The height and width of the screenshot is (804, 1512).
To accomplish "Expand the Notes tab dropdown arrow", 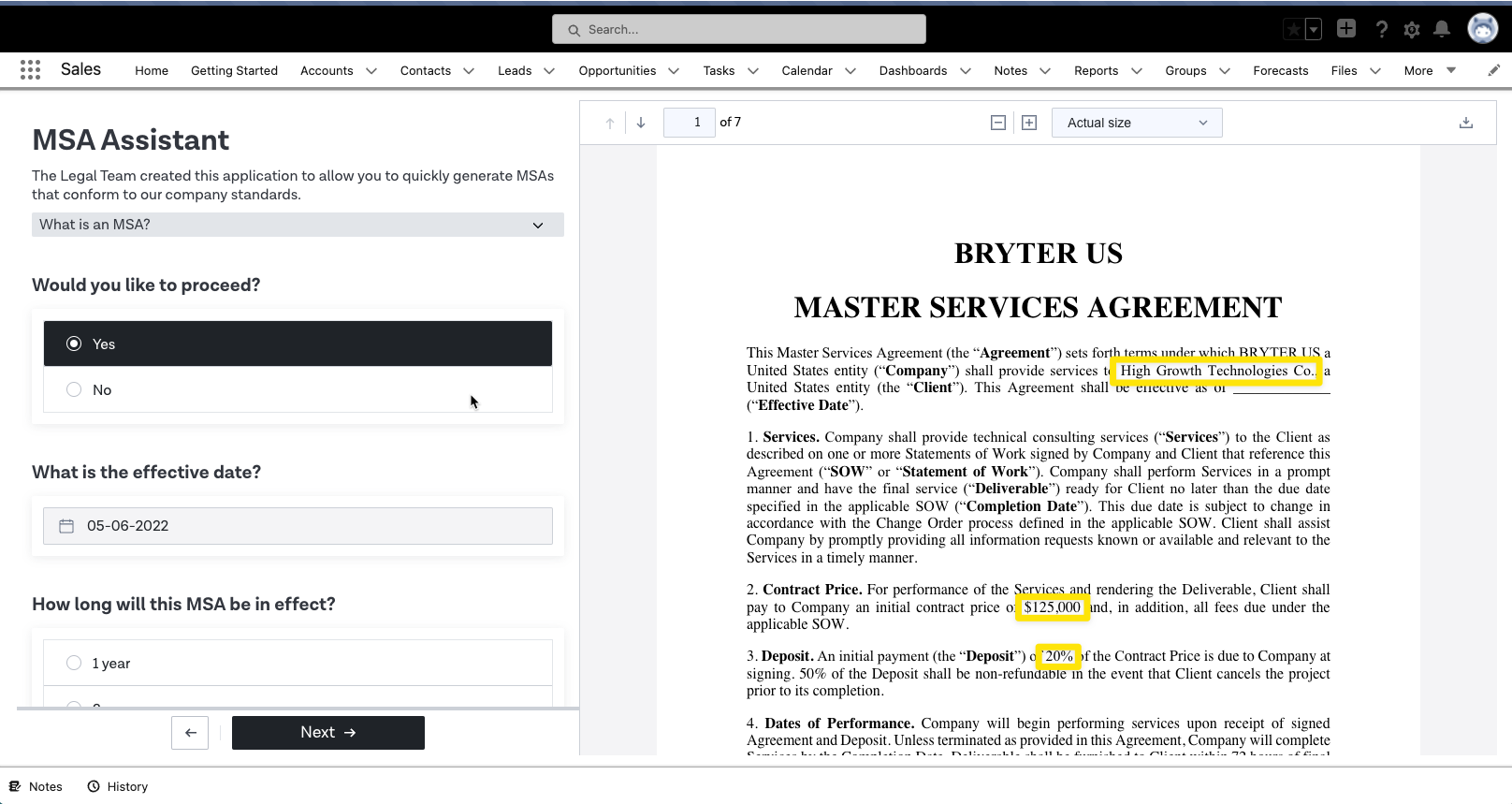I will click(1045, 71).
